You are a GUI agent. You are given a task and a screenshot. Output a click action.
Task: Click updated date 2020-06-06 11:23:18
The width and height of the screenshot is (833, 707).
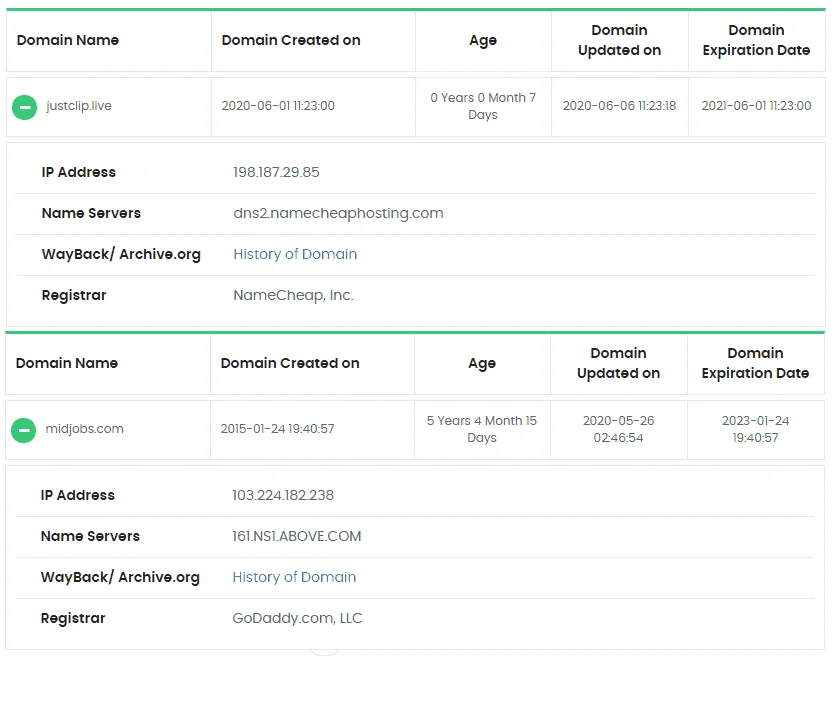point(619,106)
